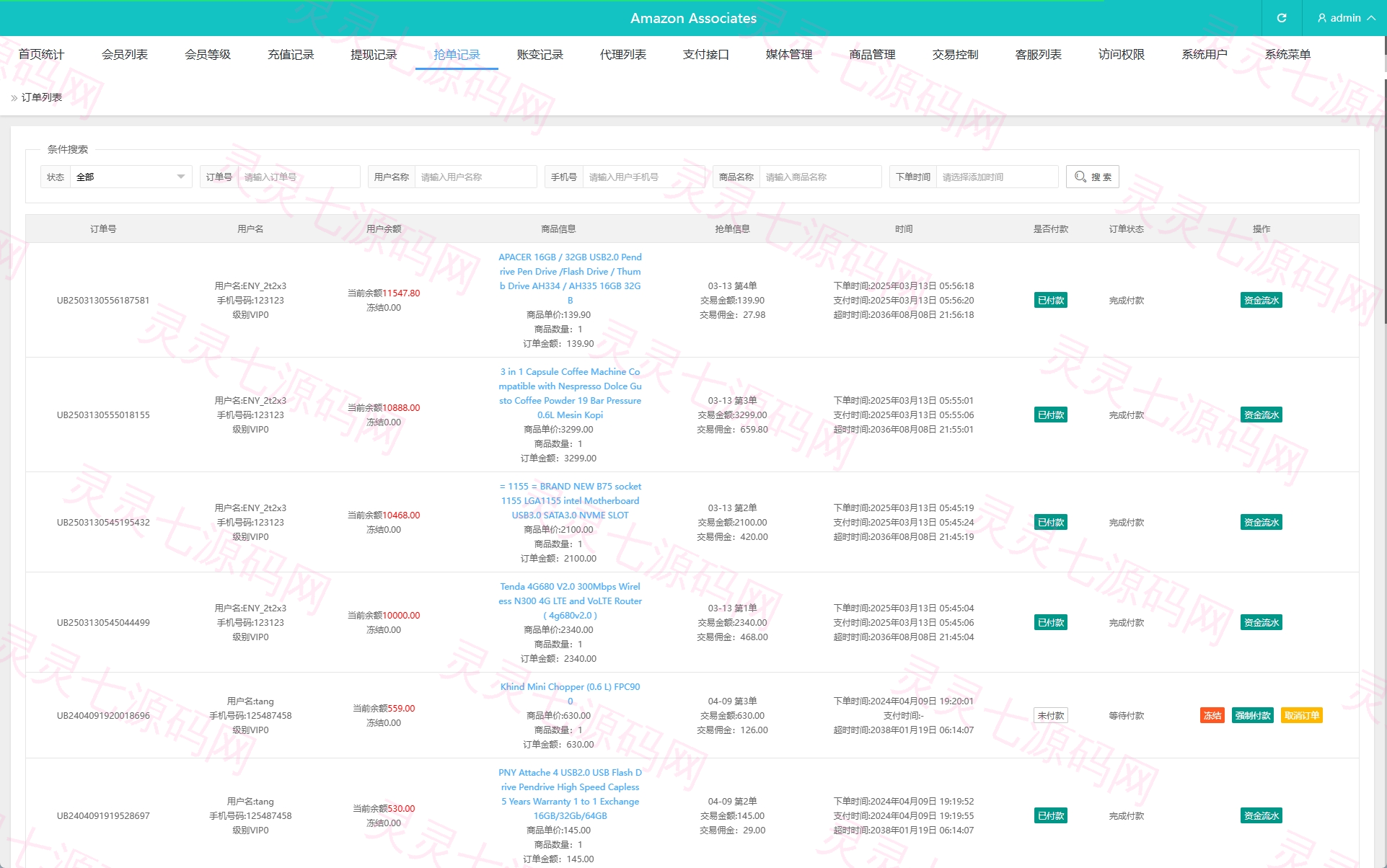The image size is (1387, 868).
Task: Open the APACER 16GB USB pen drive link
Action: [x=570, y=278]
